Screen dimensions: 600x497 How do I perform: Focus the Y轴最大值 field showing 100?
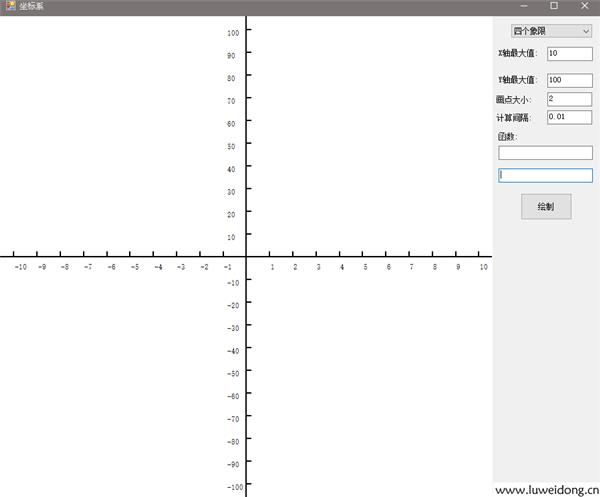point(569,80)
